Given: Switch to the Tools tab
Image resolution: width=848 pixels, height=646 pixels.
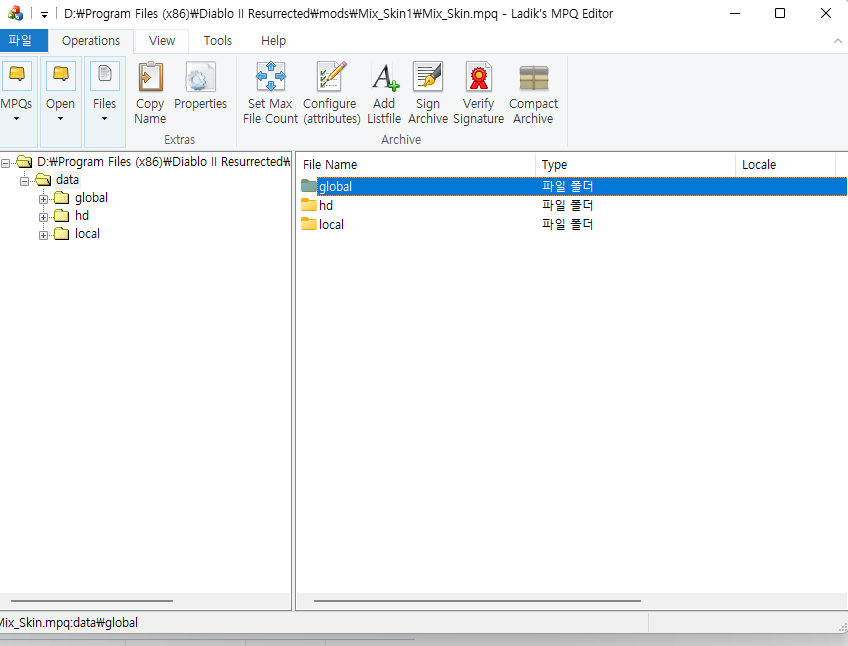Looking at the screenshot, I should click(x=218, y=41).
